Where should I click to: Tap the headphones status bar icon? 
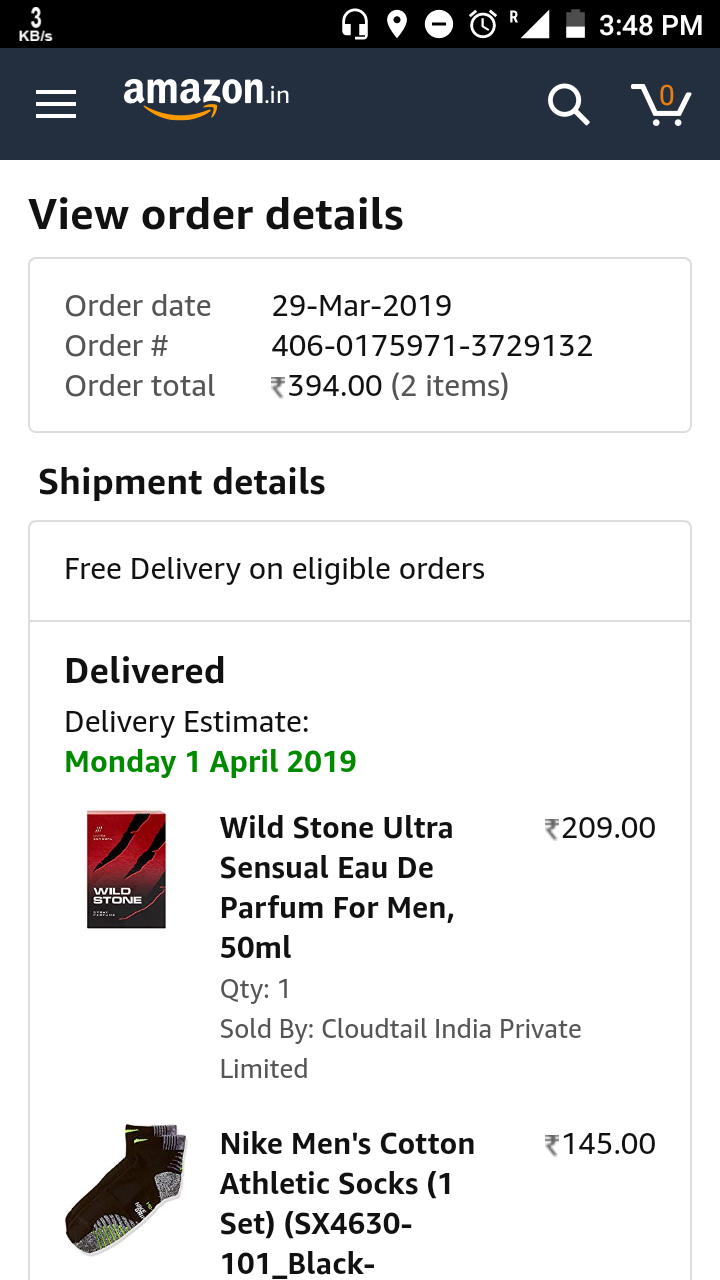click(x=355, y=24)
